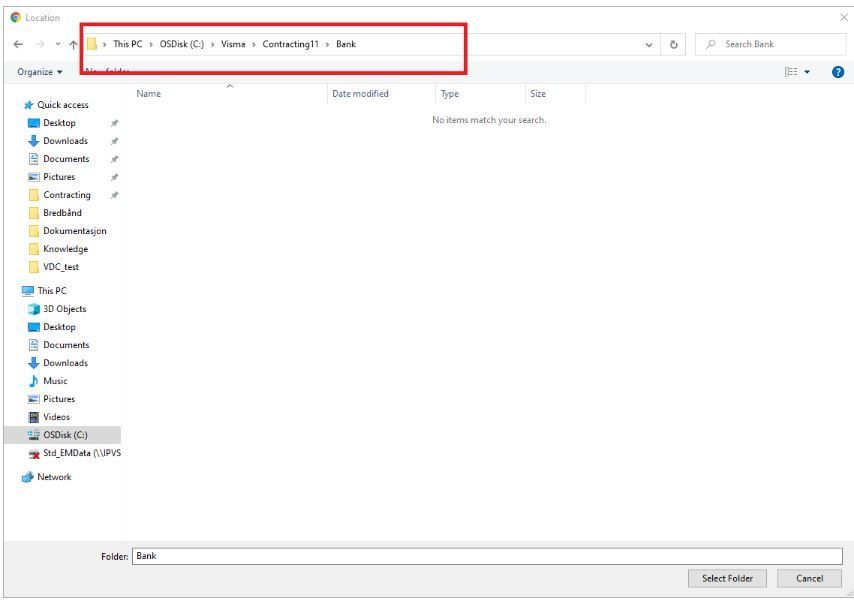
Task: Click the Folder name input field
Action: pos(487,556)
